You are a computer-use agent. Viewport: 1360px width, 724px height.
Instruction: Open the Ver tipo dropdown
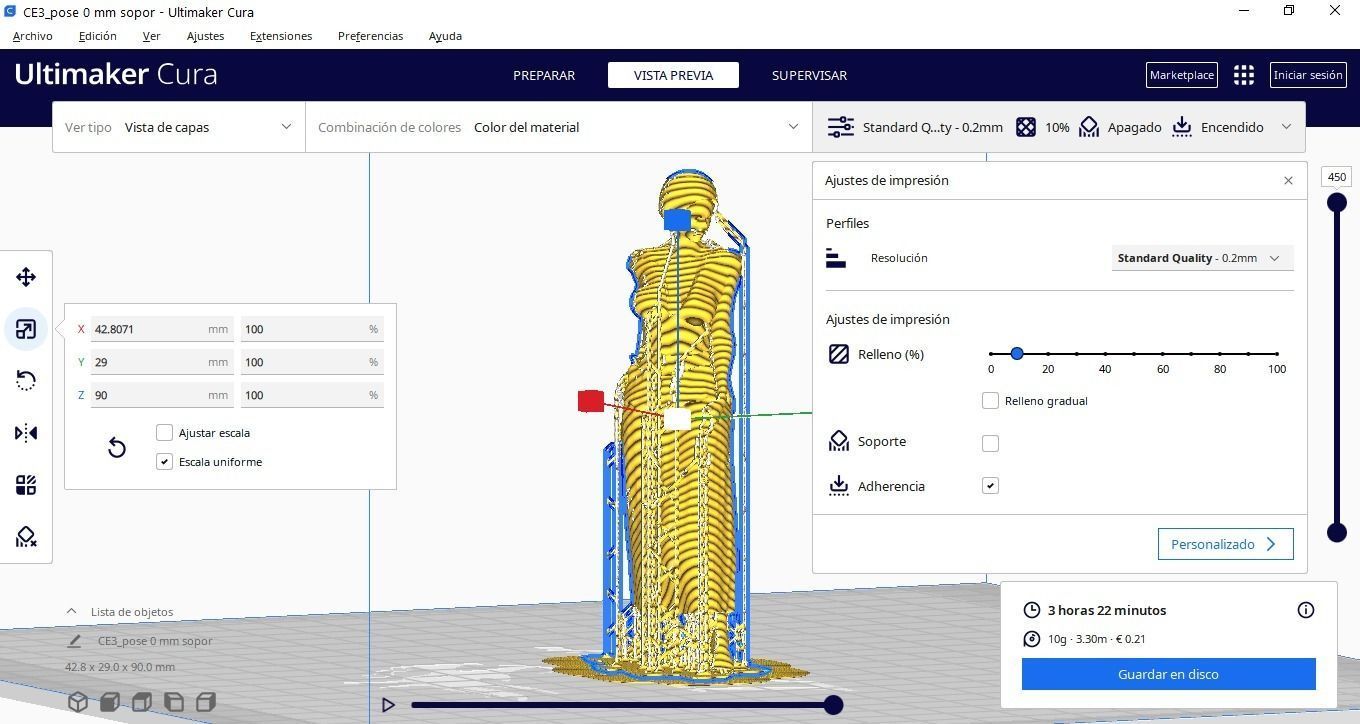pos(179,127)
